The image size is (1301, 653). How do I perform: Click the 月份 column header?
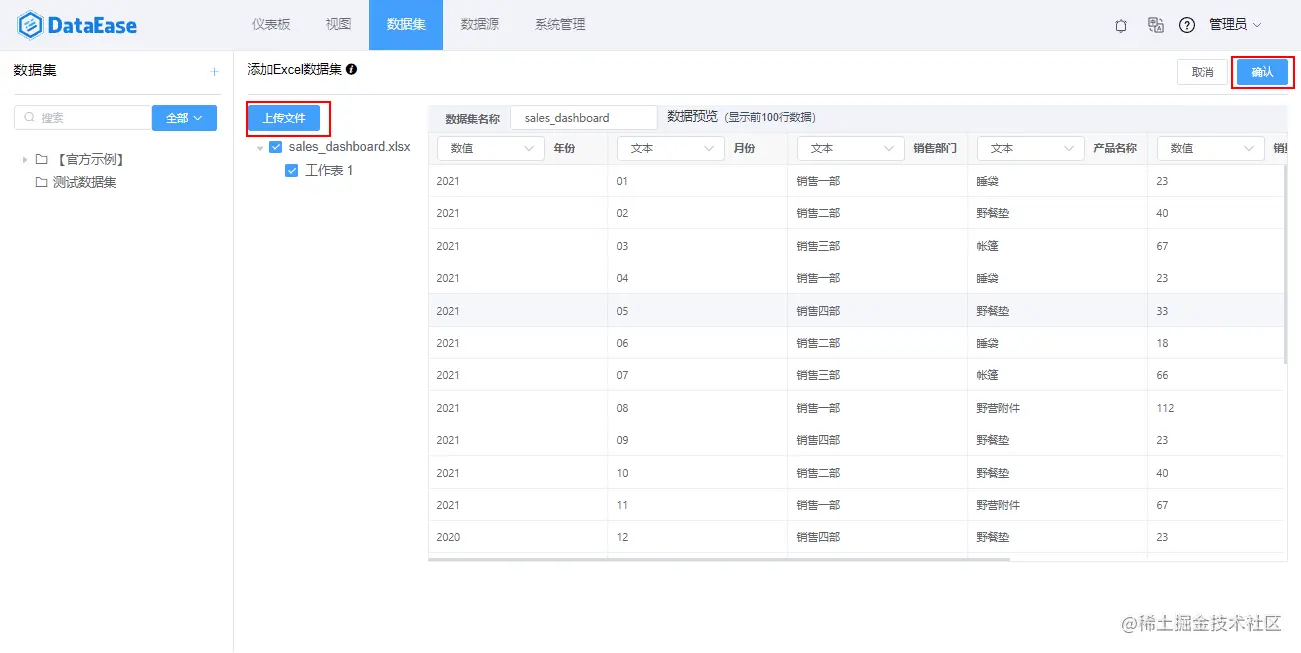pos(744,148)
